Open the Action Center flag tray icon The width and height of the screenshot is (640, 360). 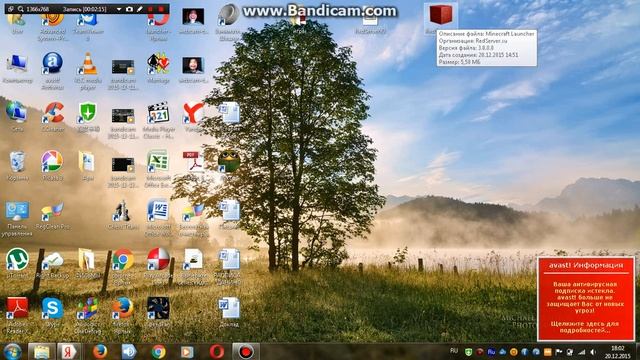[x=559, y=351]
